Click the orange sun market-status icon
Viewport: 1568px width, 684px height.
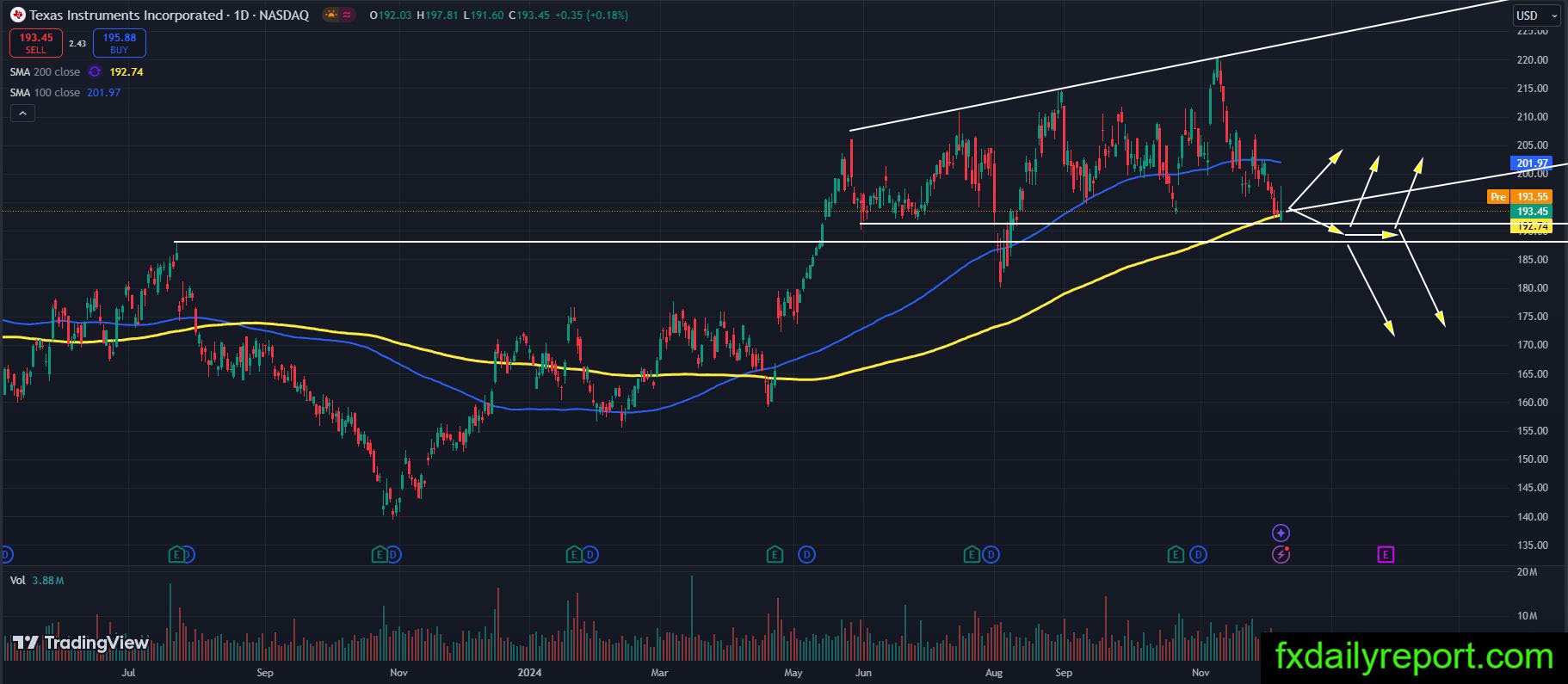330,15
